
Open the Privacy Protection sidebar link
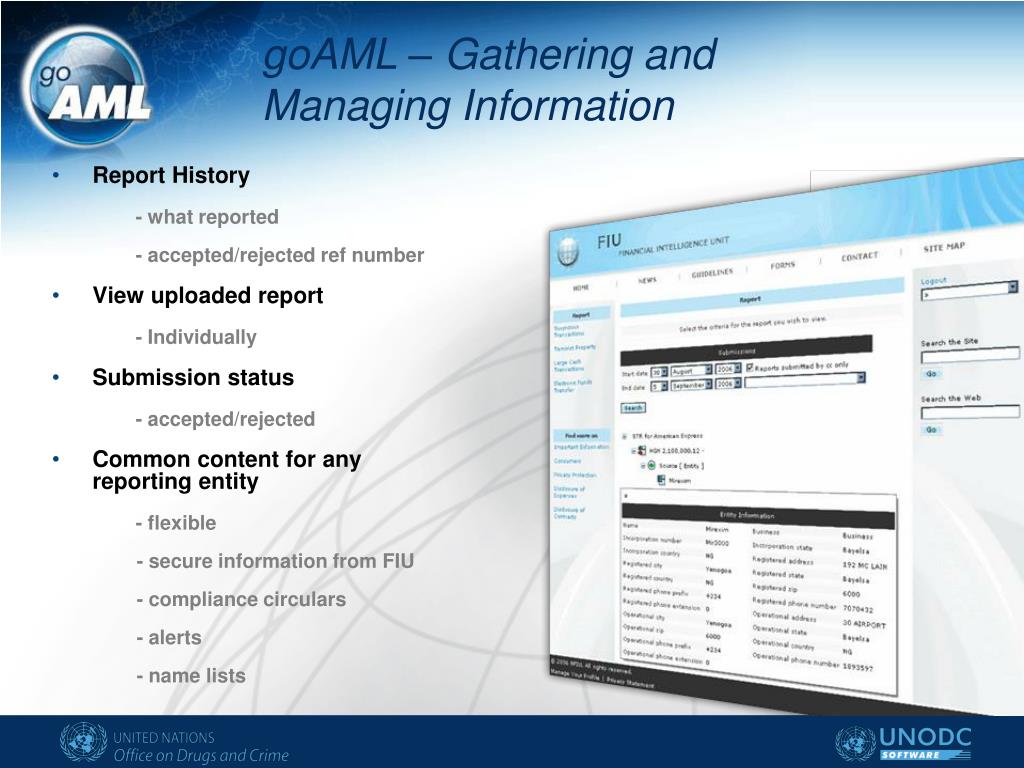[x=575, y=475]
